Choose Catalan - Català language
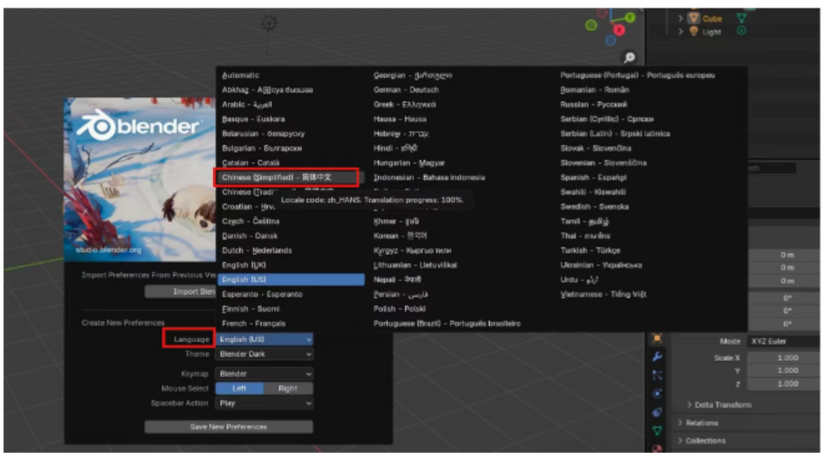826x458 pixels. (250, 163)
